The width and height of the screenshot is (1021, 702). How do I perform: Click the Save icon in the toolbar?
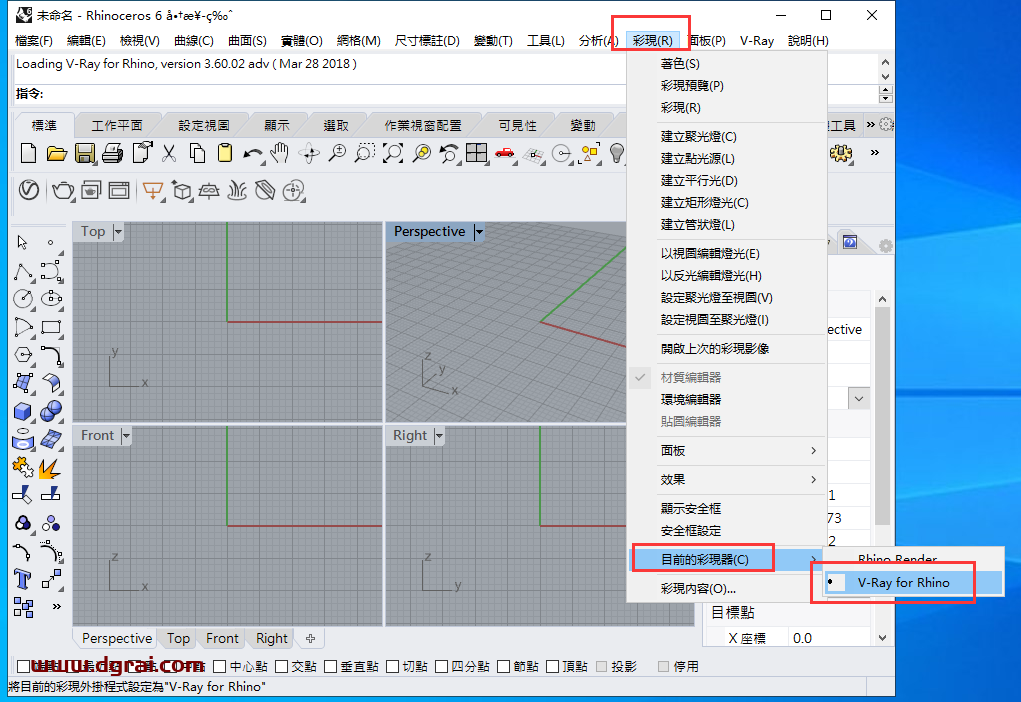pos(85,153)
